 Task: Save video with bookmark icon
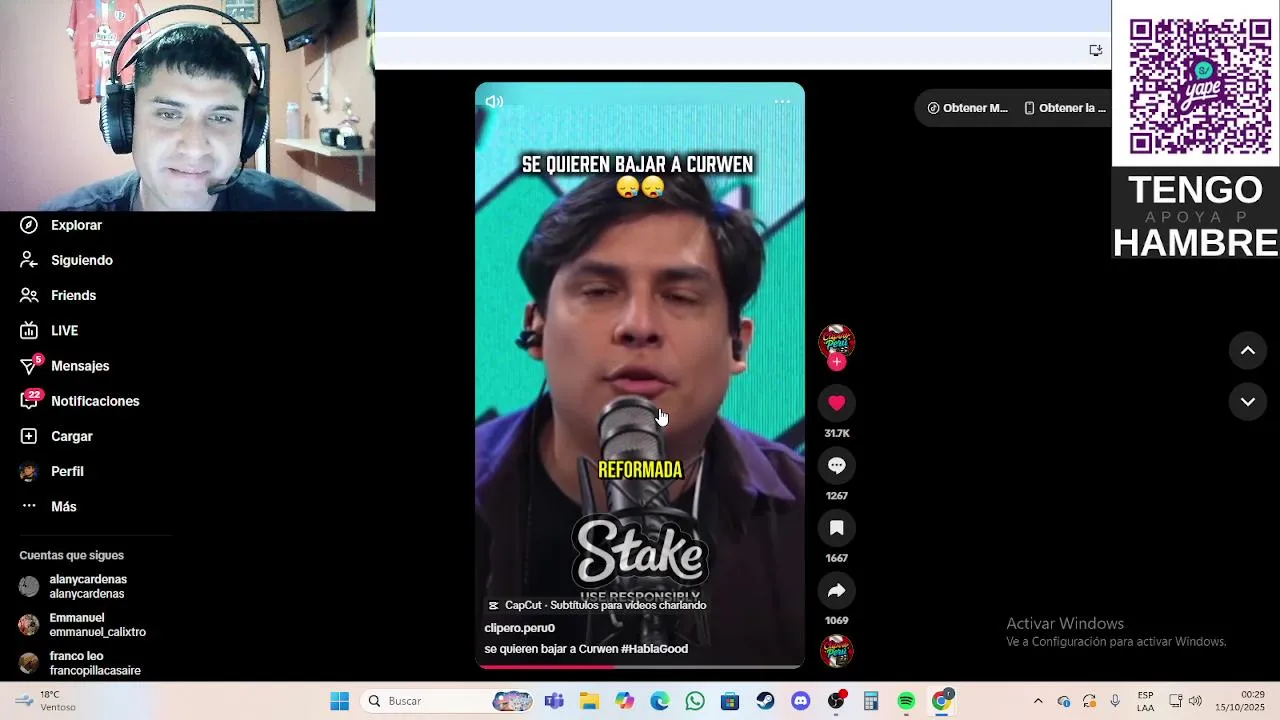pos(837,528)
